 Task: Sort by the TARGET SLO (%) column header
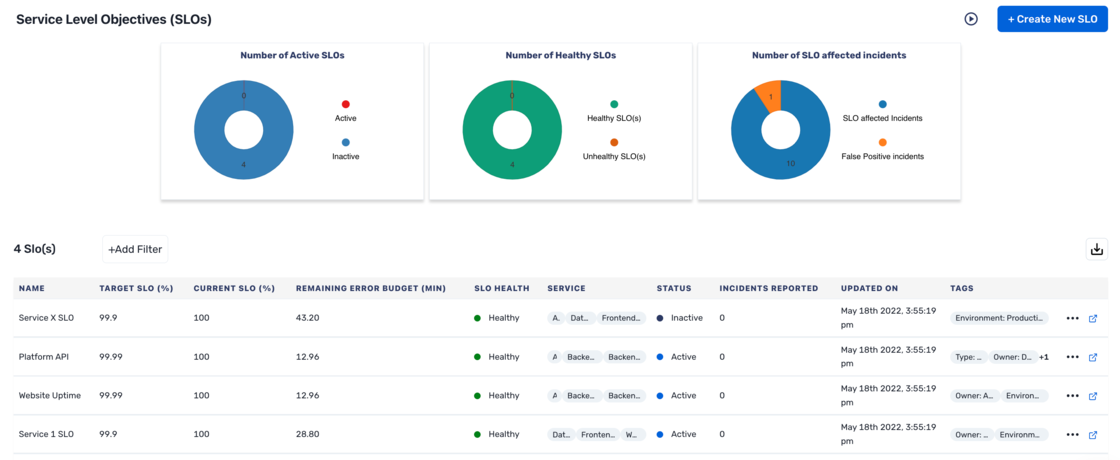[x=137, y=289]
